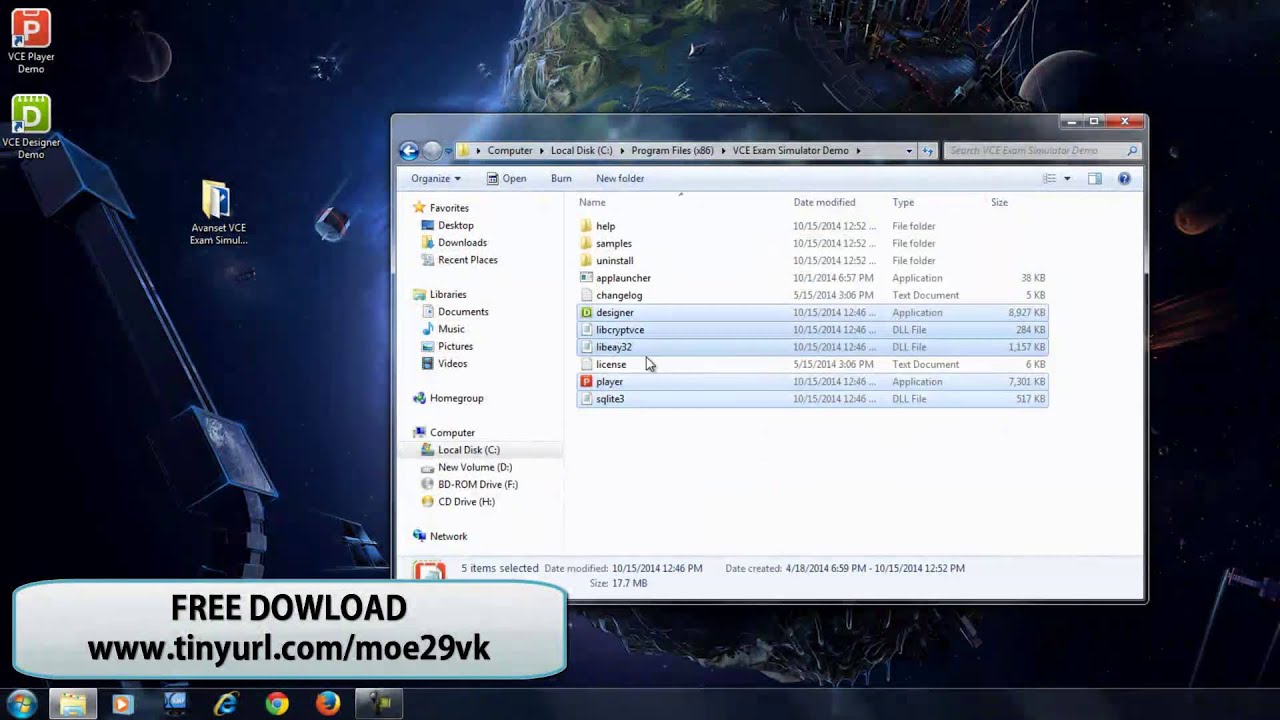
Task: Click the VCE Exam Simulator Demo breadcrumb
Action: 790,151
